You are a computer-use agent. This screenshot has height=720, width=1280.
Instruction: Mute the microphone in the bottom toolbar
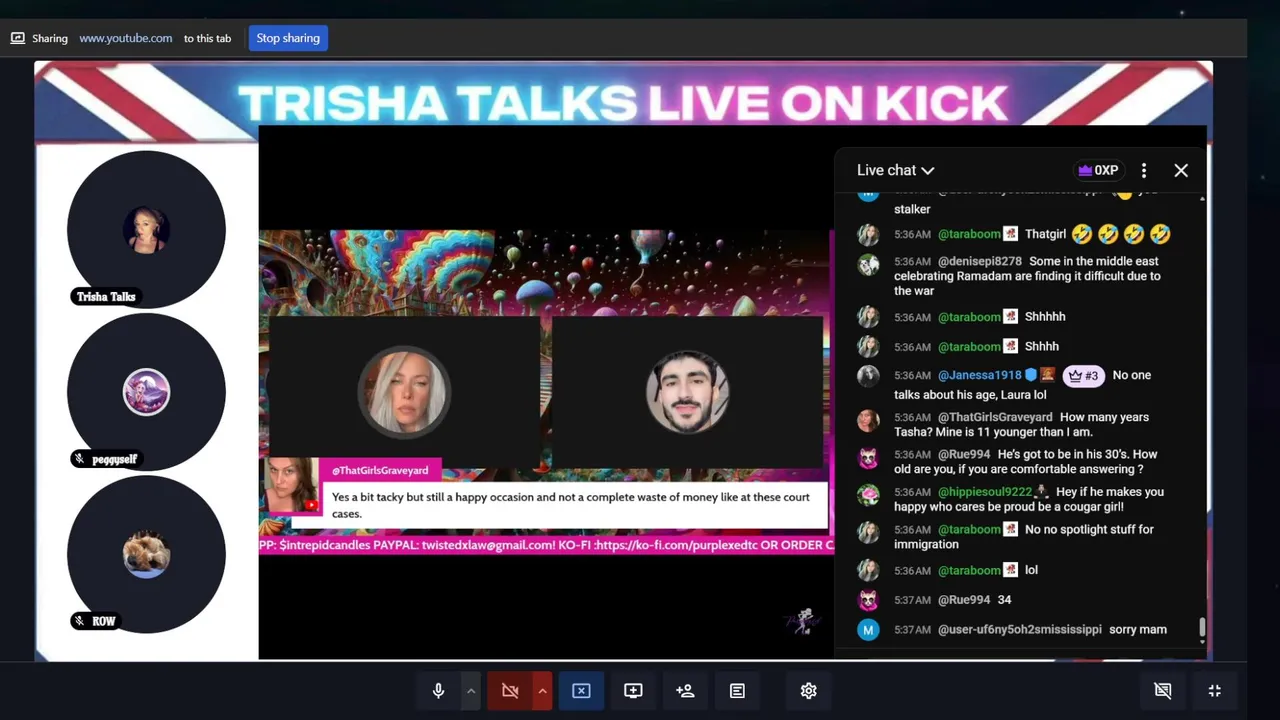(438, 691)
